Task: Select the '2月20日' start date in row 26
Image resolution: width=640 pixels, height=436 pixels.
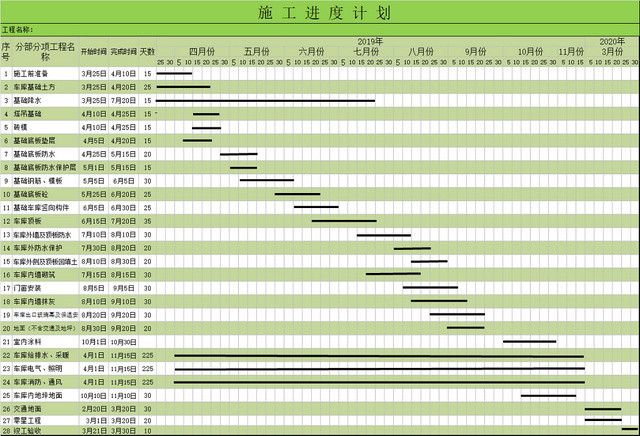Action: 93,409
